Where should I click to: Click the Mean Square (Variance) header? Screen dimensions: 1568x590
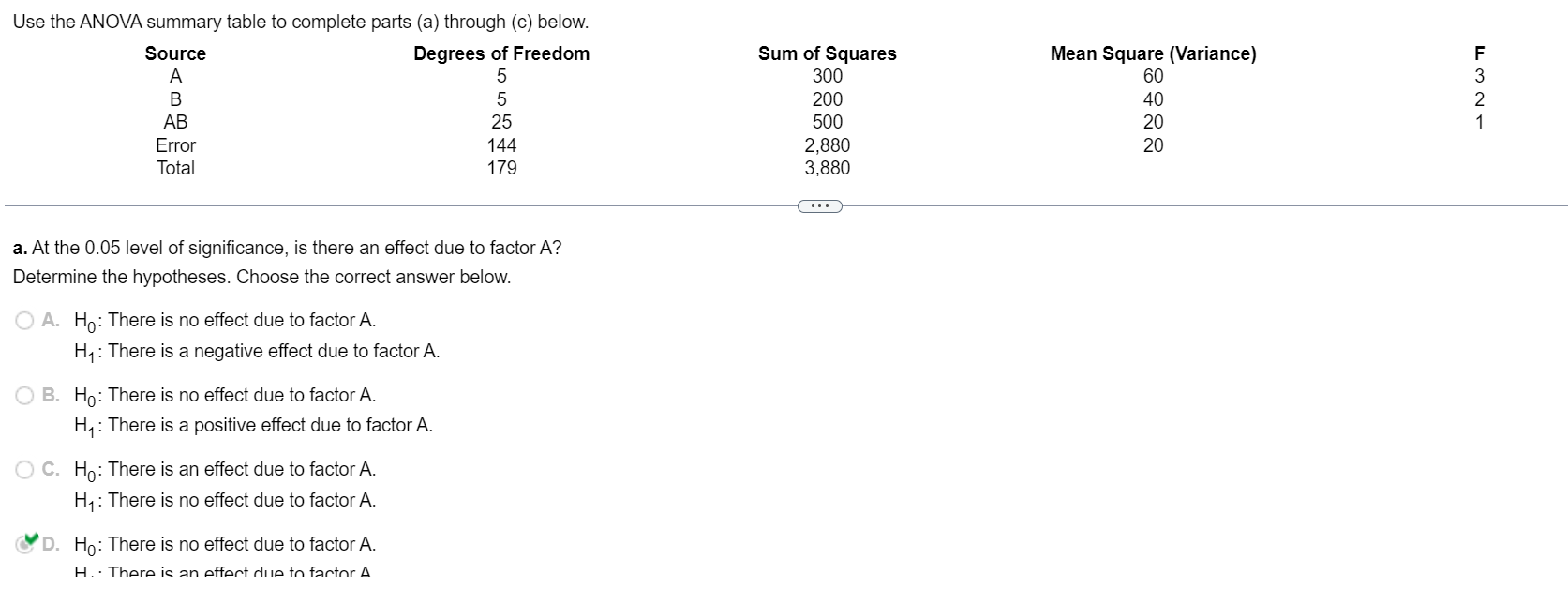1153,53
